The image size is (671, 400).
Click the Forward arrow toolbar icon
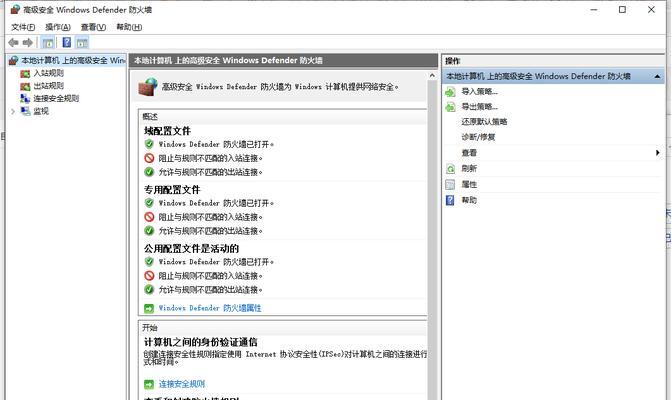point(28,42)
